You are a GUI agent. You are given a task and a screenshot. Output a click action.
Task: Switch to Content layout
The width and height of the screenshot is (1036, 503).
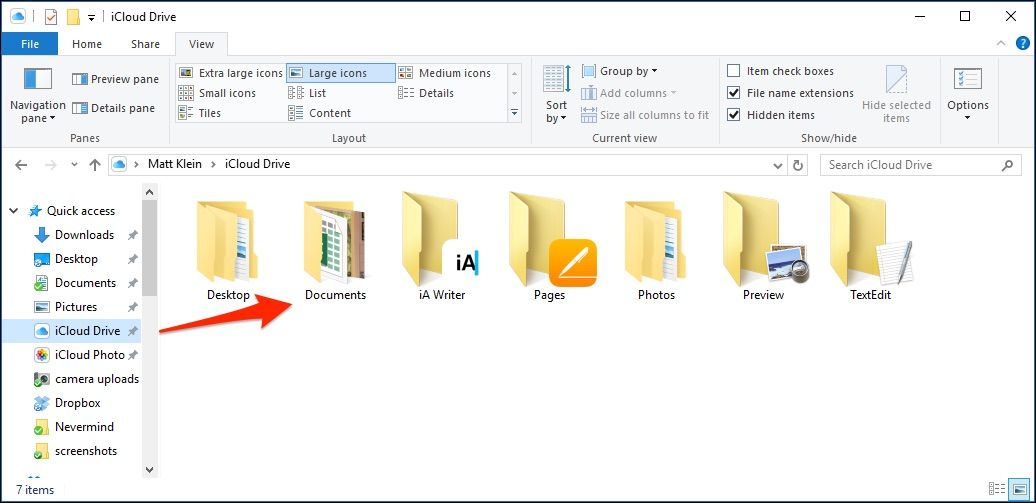[320, 113]
